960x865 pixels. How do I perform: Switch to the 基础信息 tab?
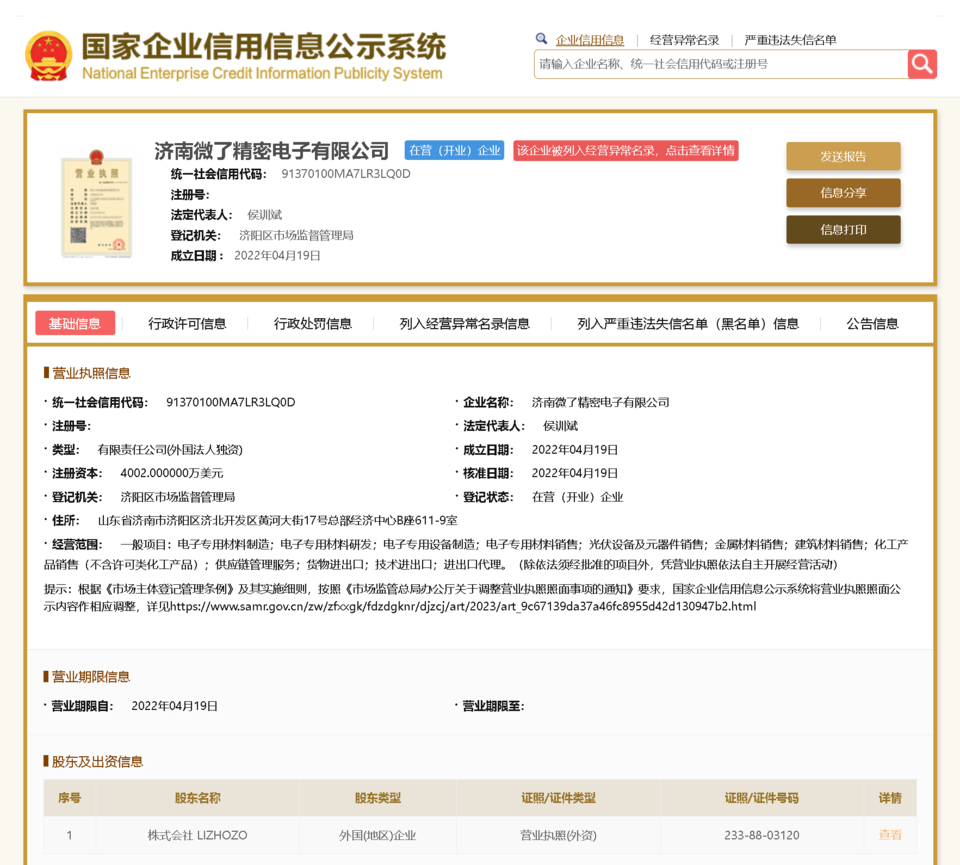(75, 323)
